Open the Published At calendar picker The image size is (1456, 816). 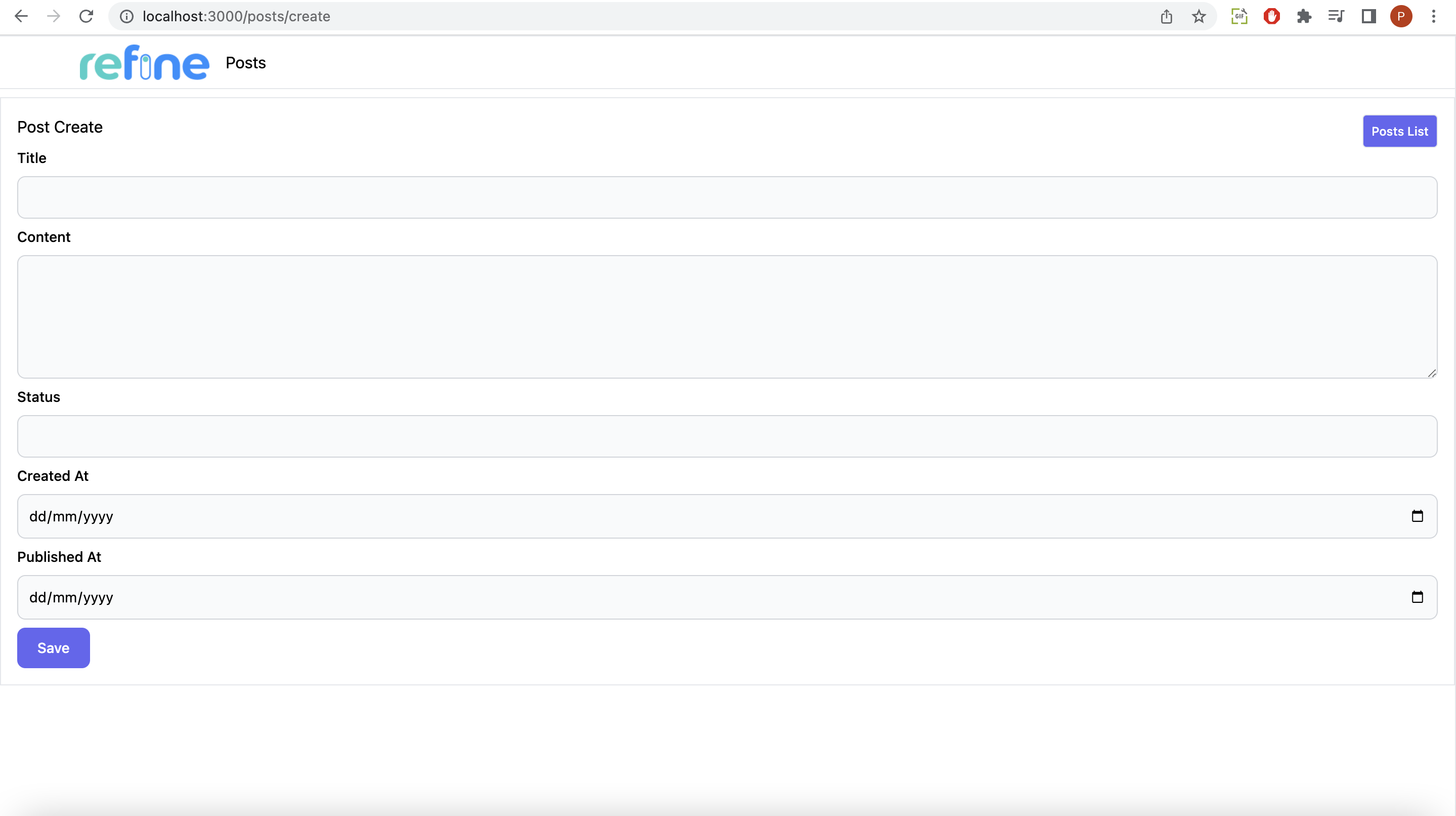1417,597
